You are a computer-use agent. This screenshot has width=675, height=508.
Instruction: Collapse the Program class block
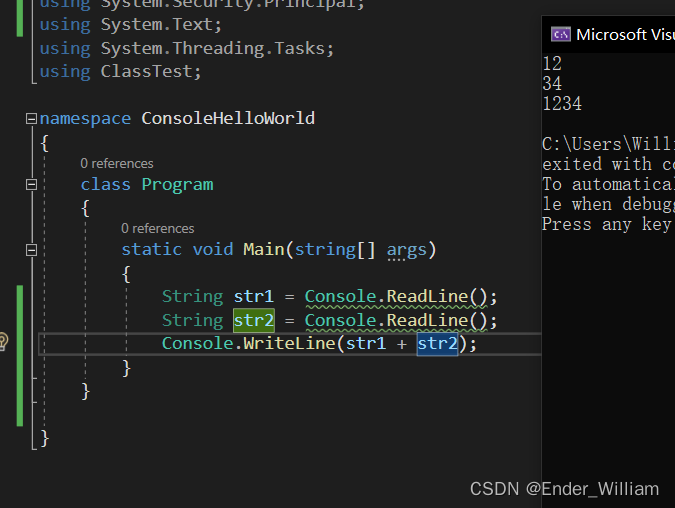point(31,184)
